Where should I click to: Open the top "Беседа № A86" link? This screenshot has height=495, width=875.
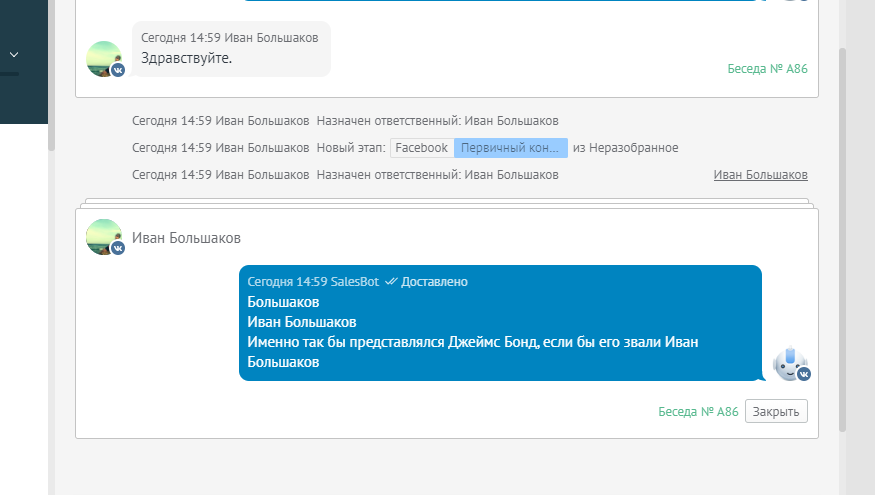(767, 69)
